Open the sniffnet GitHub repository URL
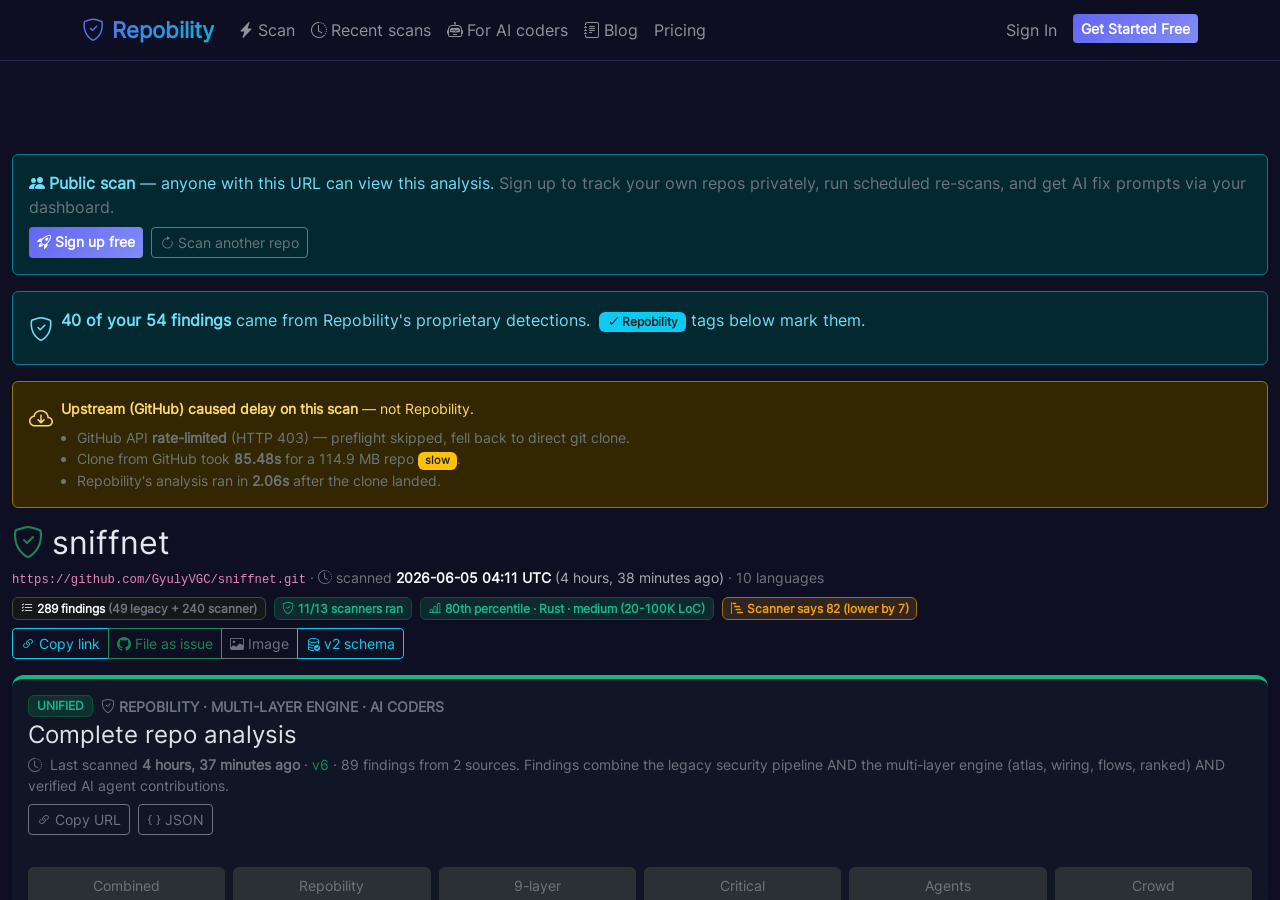The width and height of the screenshot is (1280, 900). (159, 579)
